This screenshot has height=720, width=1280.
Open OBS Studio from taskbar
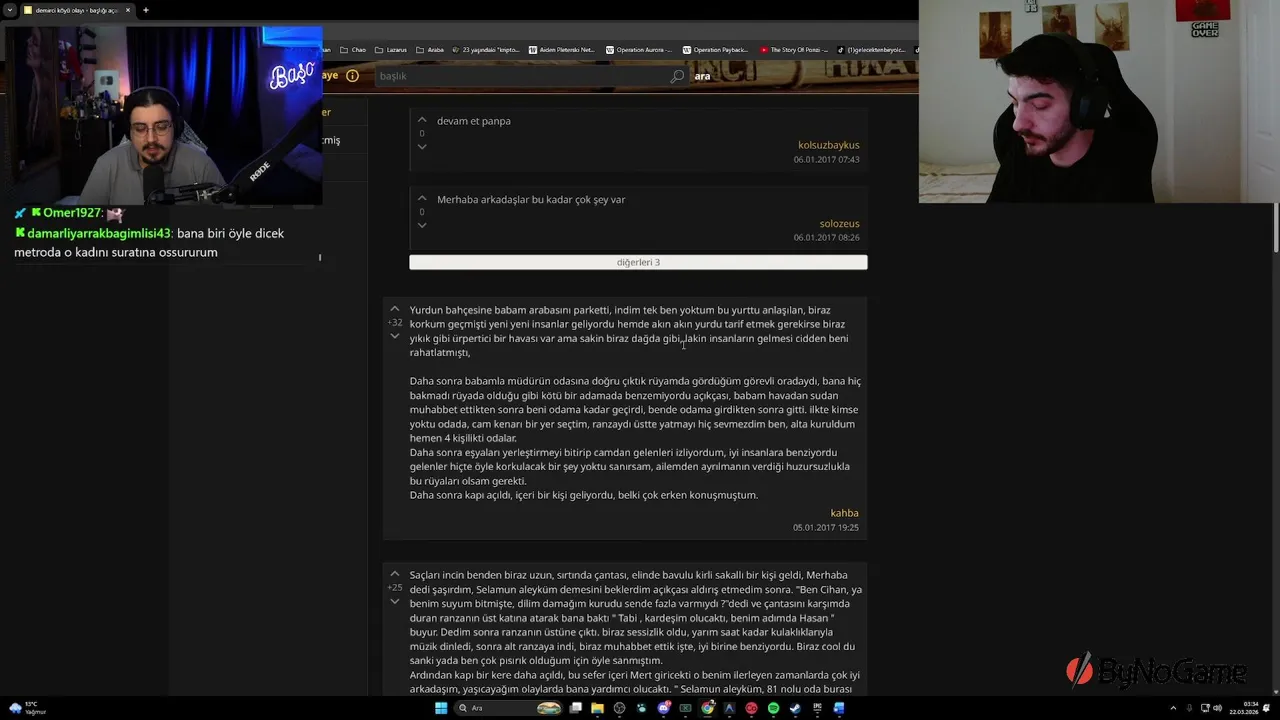(619, 708)
